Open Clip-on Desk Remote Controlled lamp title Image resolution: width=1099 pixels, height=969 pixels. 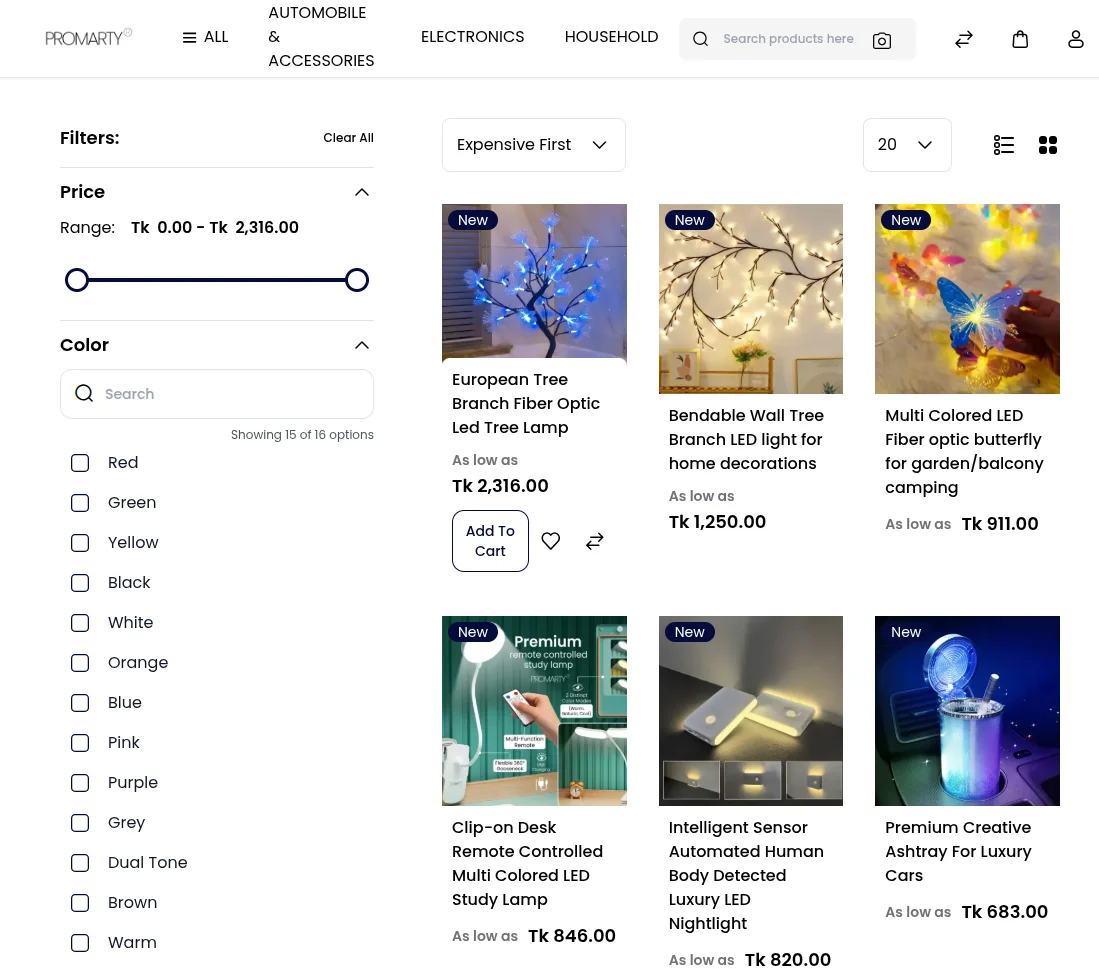[527, 863]
